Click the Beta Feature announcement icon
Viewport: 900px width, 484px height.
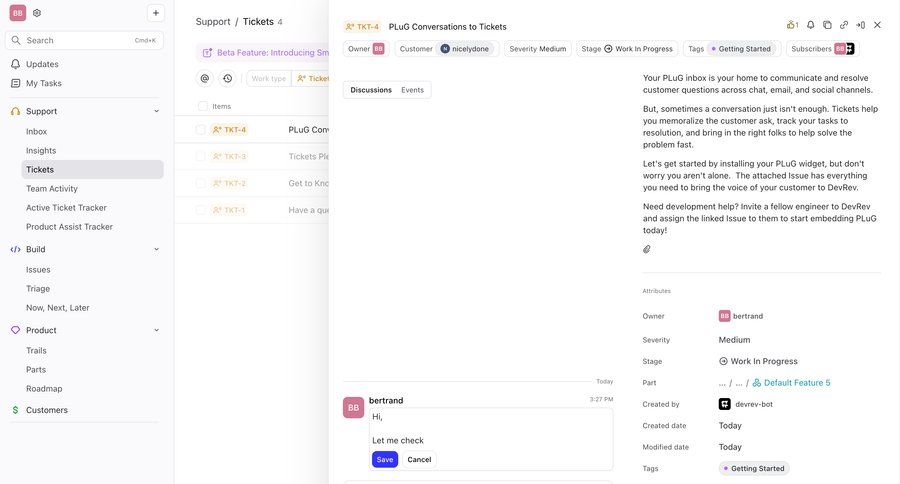click(x=207, y=53)
